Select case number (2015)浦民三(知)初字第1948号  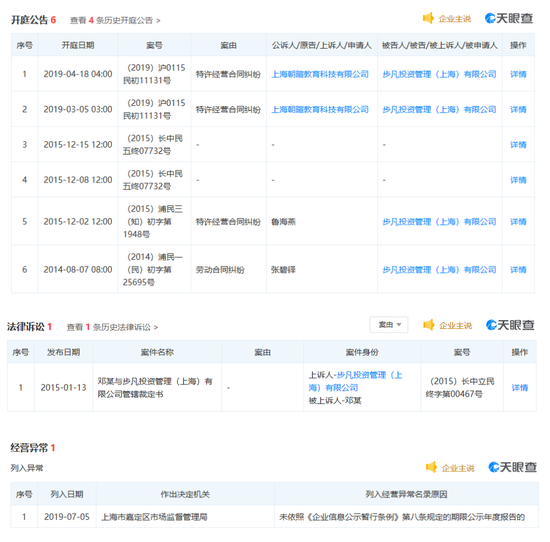click(153, 221)
